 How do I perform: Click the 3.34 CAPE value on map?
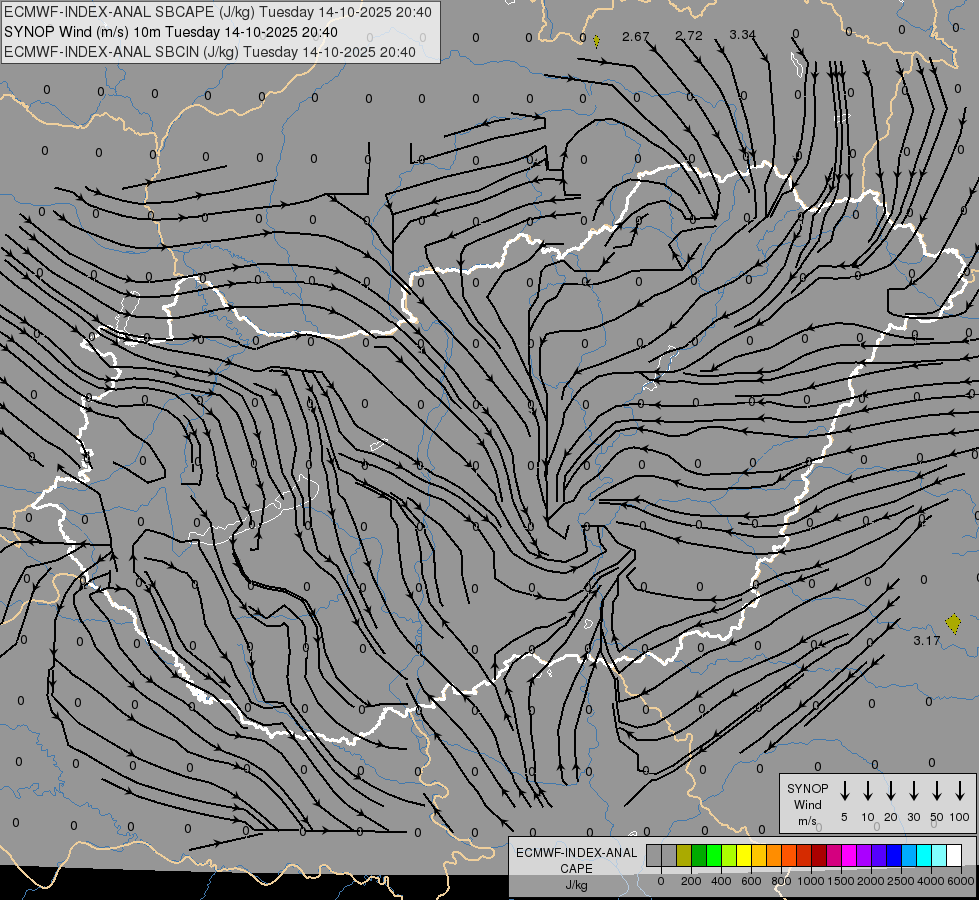click(x=742, y=34)
